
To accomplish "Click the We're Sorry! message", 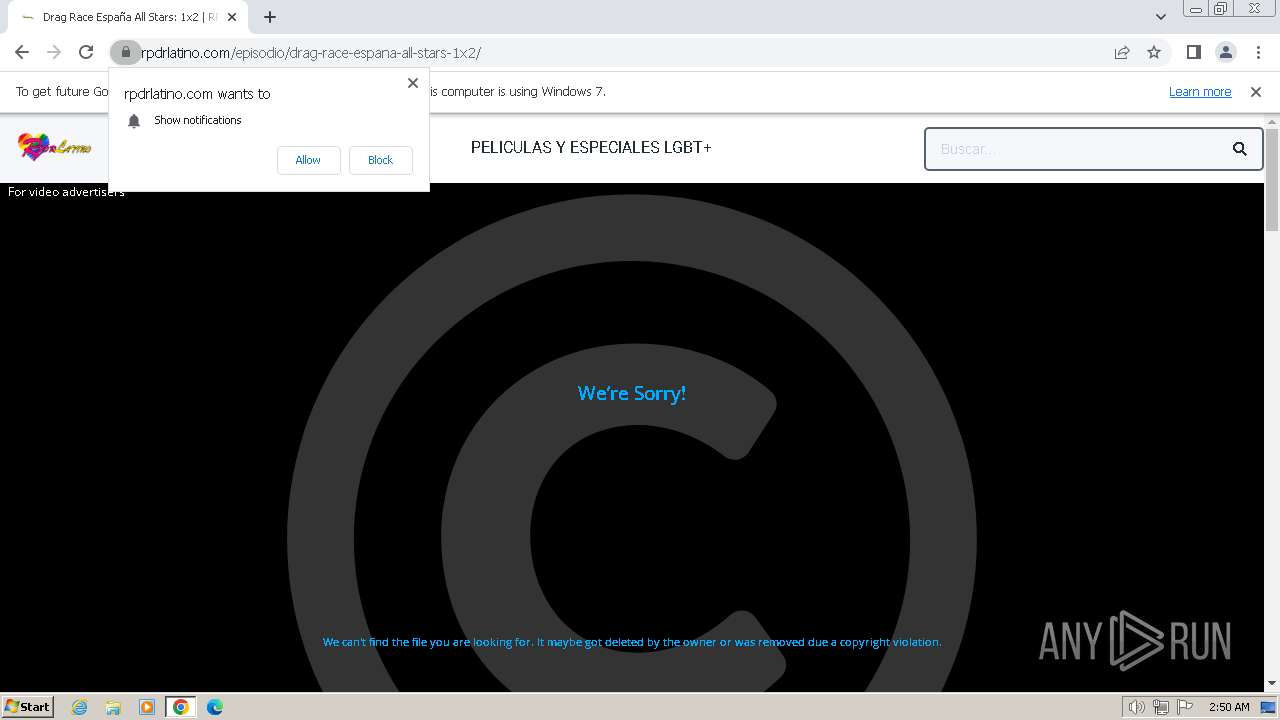I will pyautogui.click(x=632, y=393).
